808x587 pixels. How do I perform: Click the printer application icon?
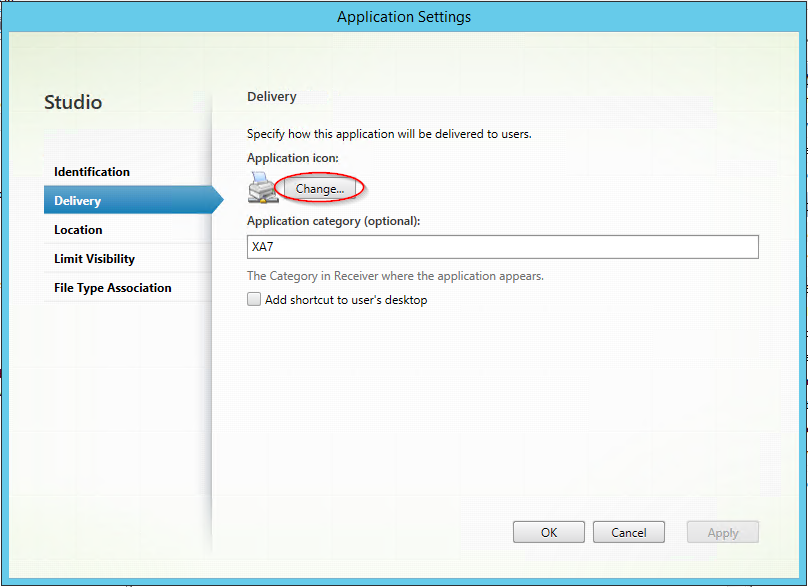[x=263, y=187]
